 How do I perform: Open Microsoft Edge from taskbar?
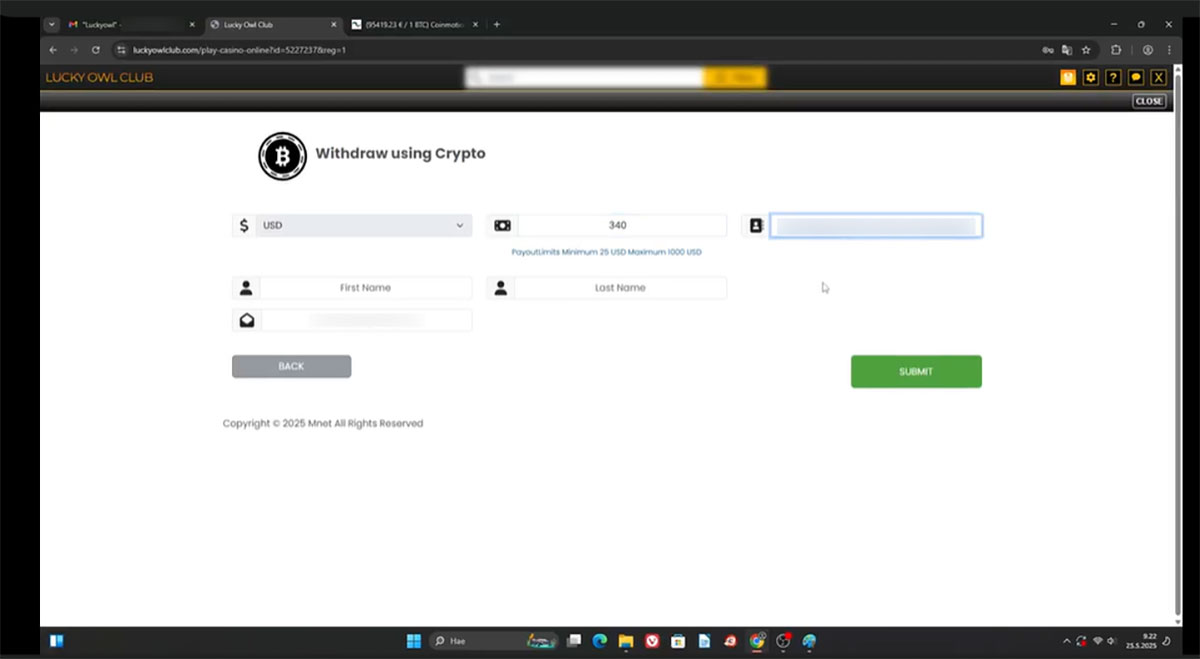coord(600,641)
